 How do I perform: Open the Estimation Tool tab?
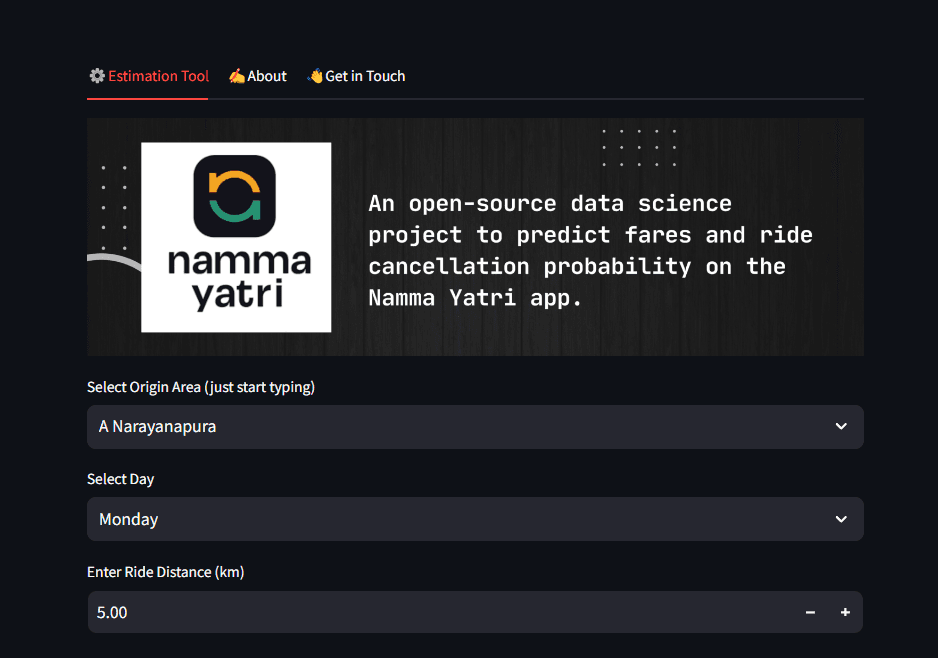pos(149,76)
